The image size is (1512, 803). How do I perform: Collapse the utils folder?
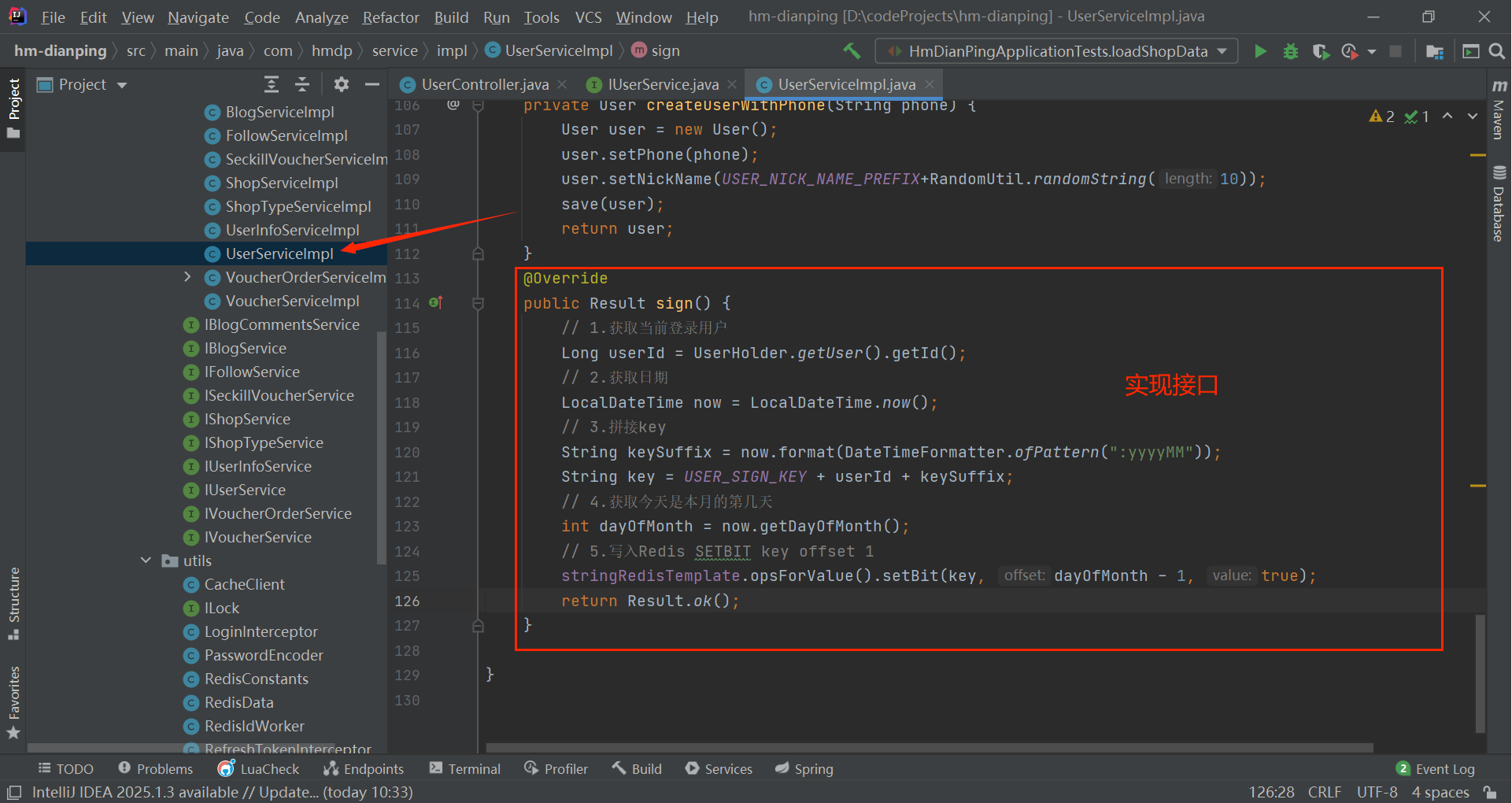point(146,561)
